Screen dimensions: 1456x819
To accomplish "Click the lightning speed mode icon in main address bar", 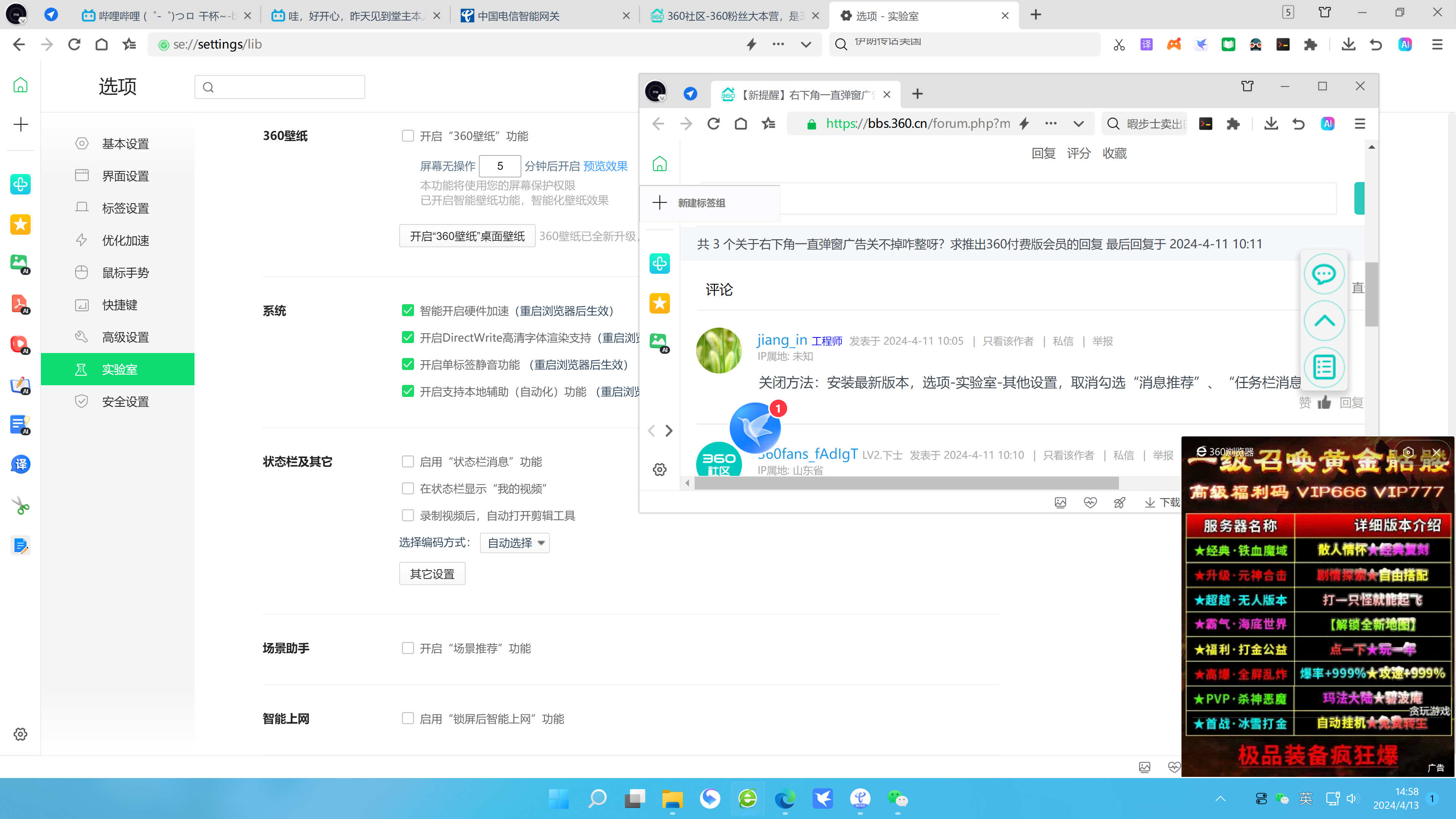I will click(751, 44).
